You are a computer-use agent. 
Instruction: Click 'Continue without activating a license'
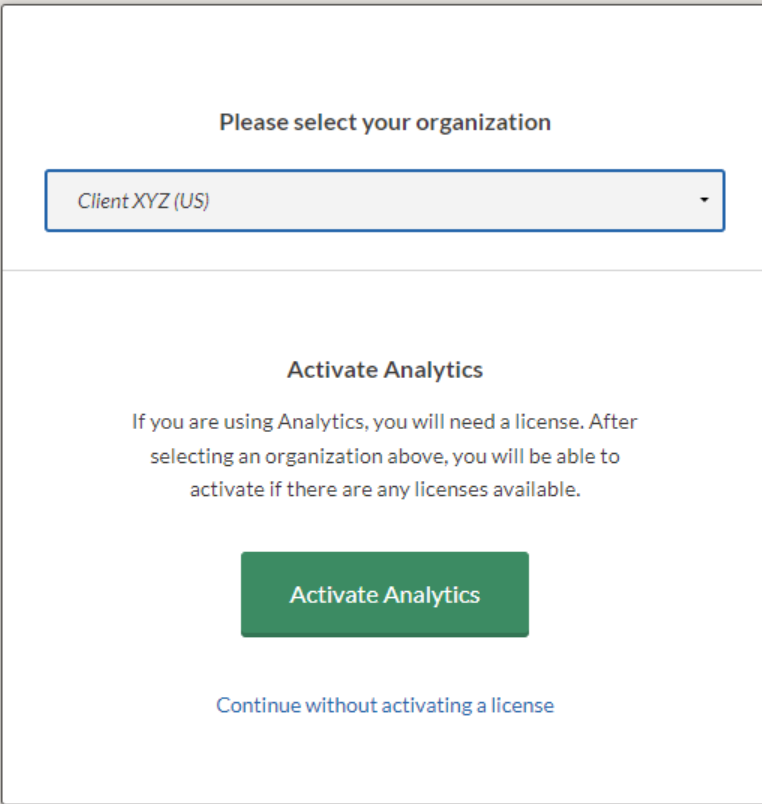pyautogui.click(x=385, y=705)
